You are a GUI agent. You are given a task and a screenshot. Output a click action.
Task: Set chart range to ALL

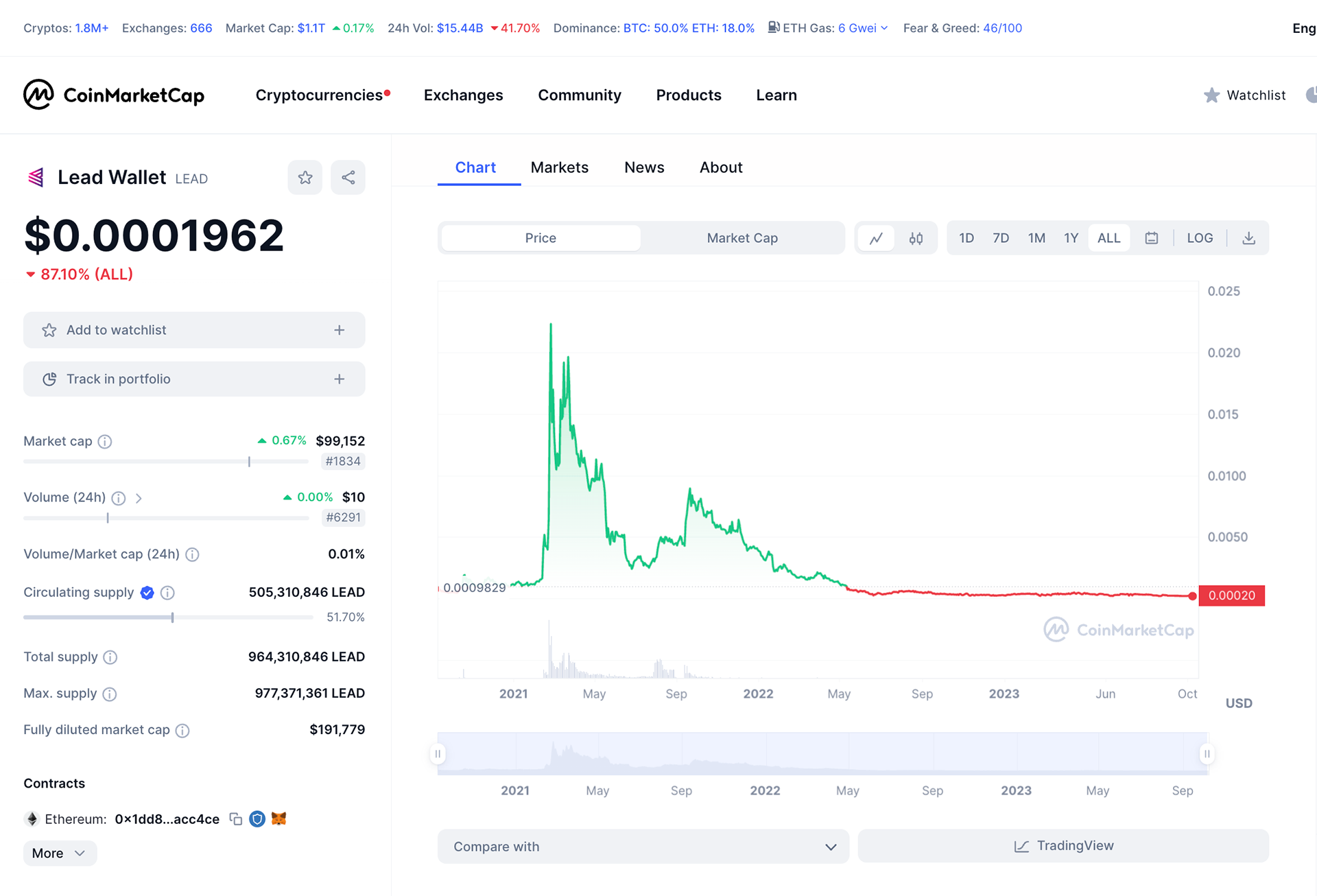click(1108, 238)
